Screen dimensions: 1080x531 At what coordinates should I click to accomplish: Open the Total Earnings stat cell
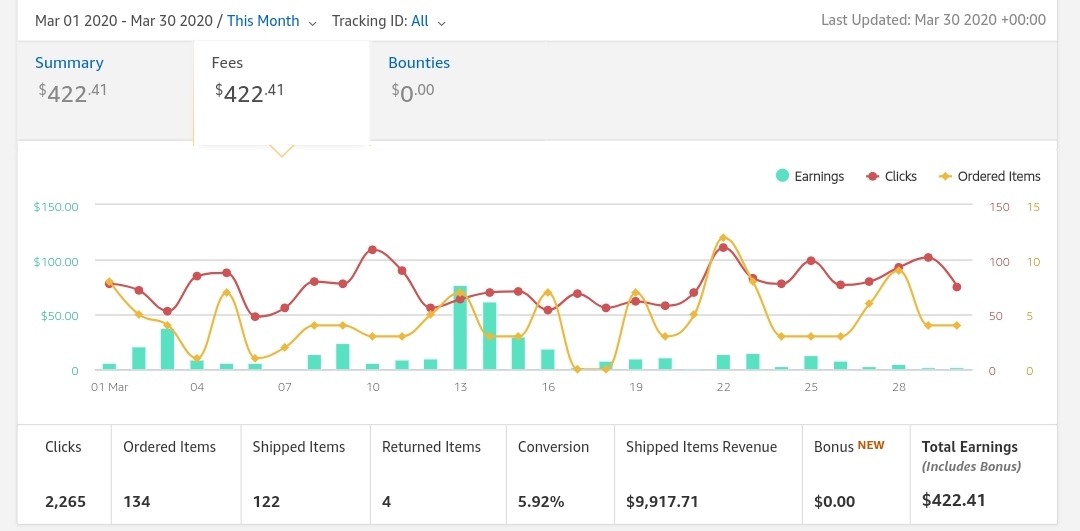[x=982, y=474]
